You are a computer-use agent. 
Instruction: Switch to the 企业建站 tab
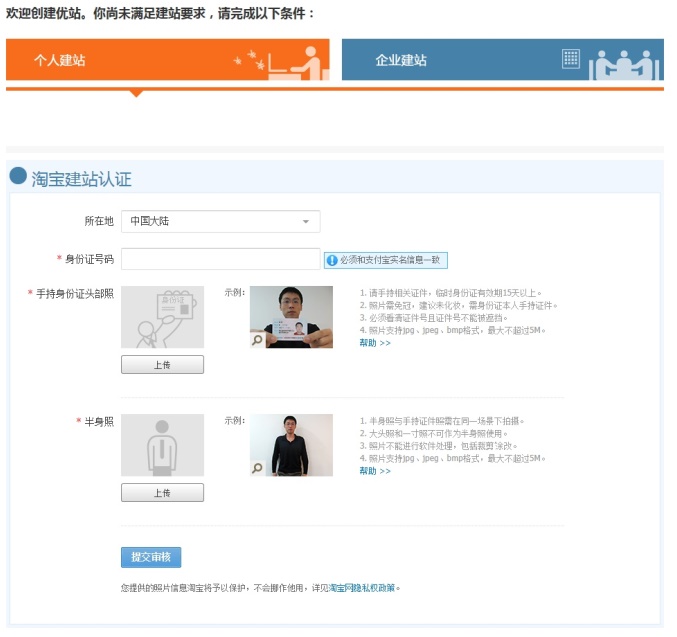click(503, 60)
